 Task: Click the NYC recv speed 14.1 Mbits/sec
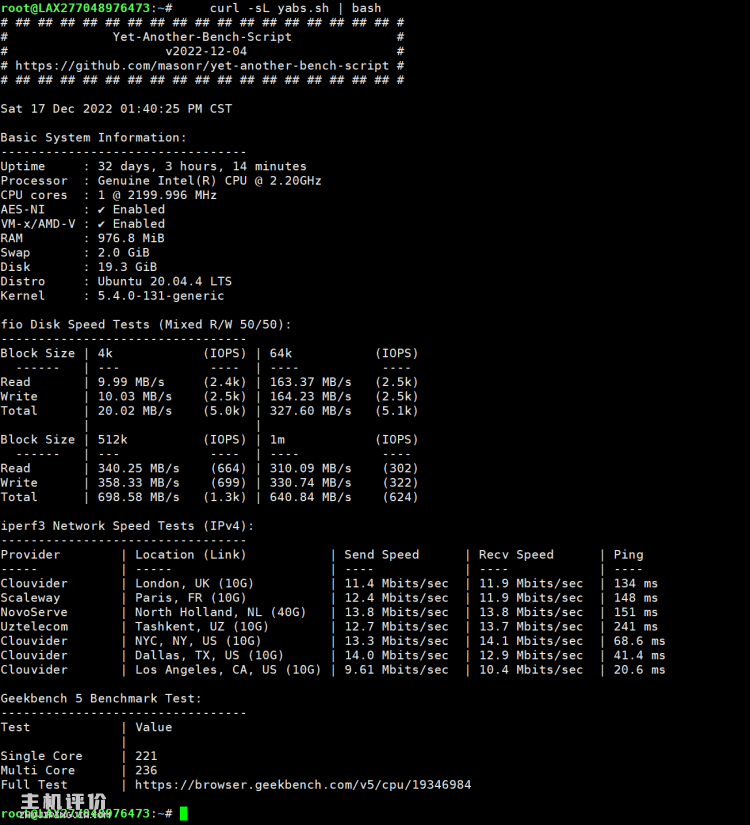tap(531, 641)
